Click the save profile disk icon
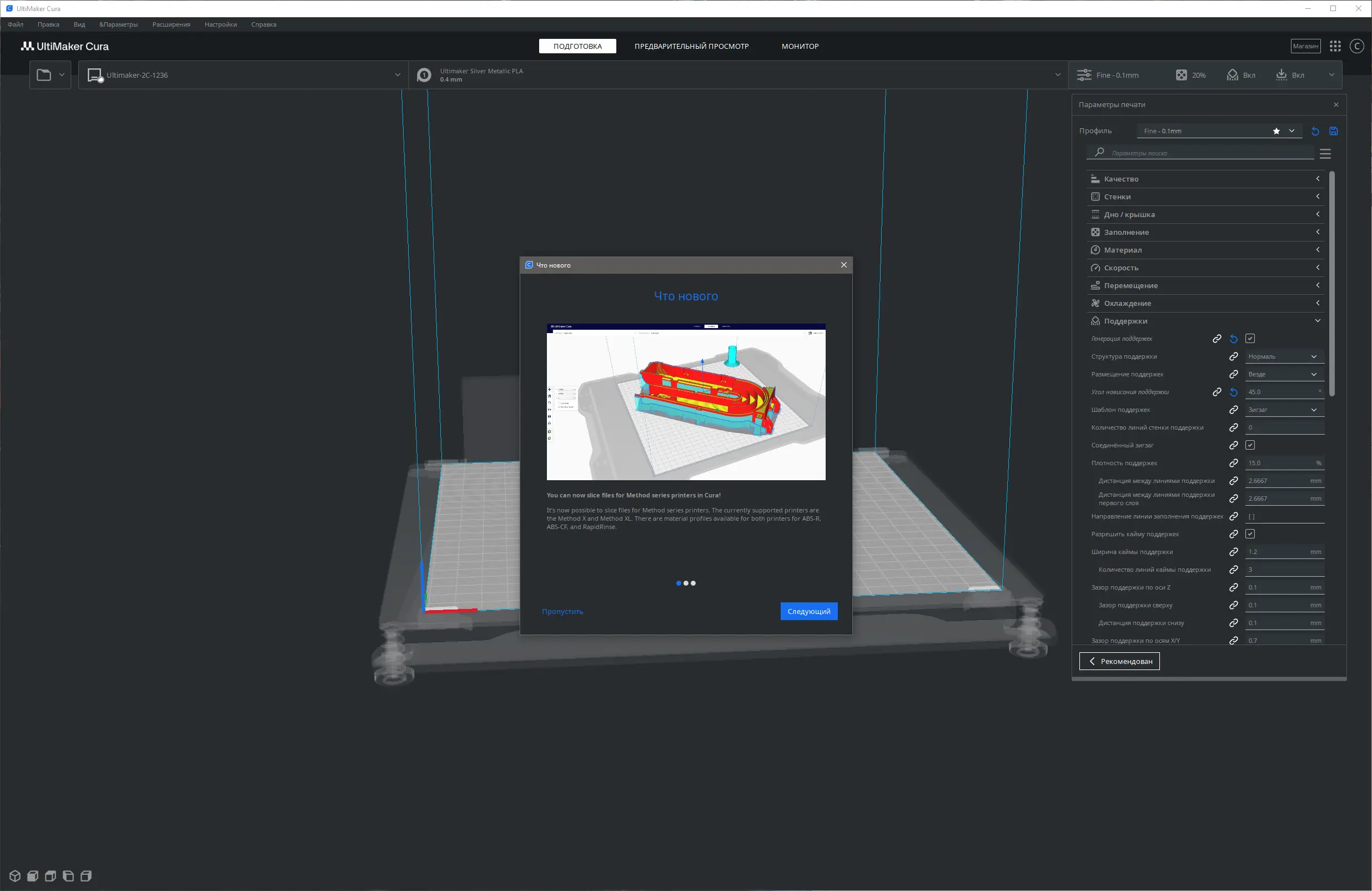 (1333, 132)
